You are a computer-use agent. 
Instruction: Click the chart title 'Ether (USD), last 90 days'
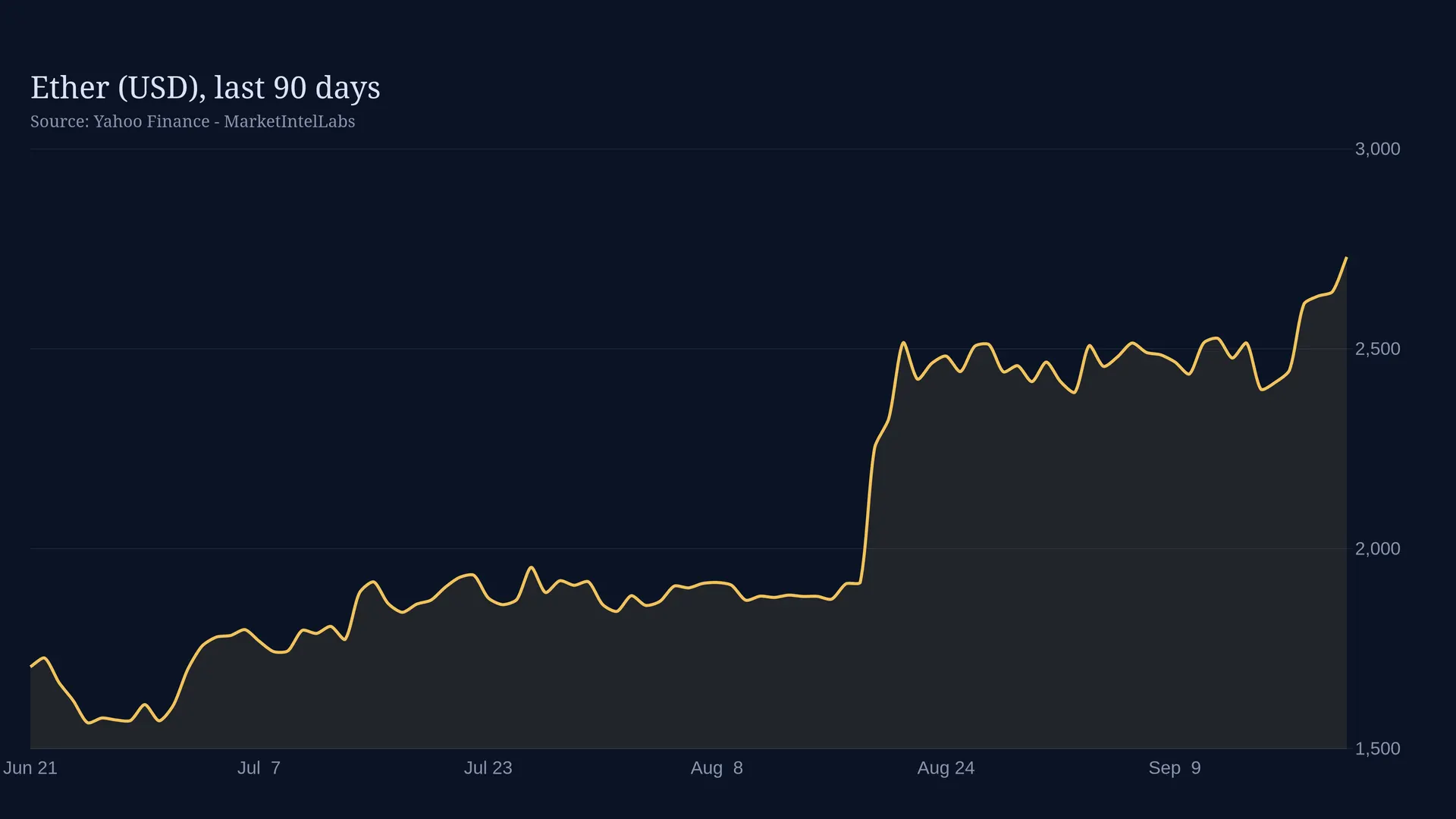(205, 88)
